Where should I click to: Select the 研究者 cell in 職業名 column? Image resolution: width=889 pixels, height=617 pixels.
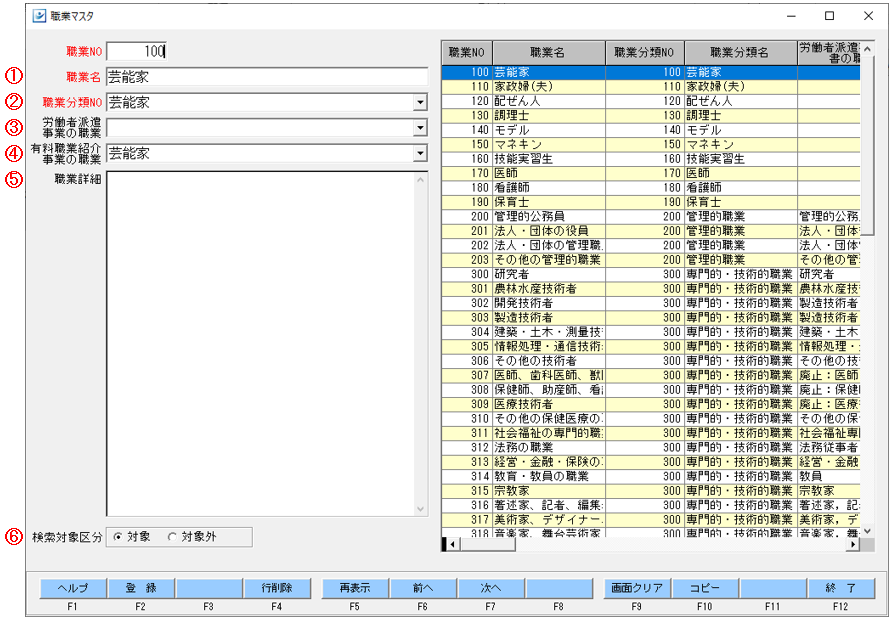[548, 274]
